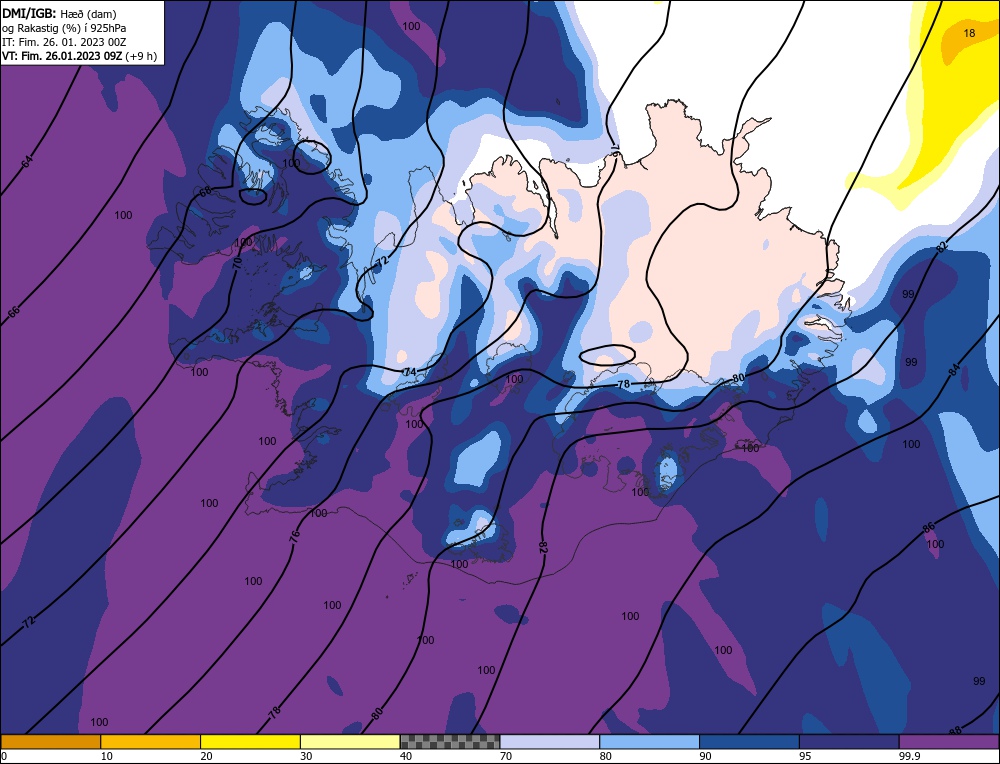Image resolution: width=1000 pixels, height=764 pixels.
Task: Click the '88' contour line label
Action: point(955,730)
